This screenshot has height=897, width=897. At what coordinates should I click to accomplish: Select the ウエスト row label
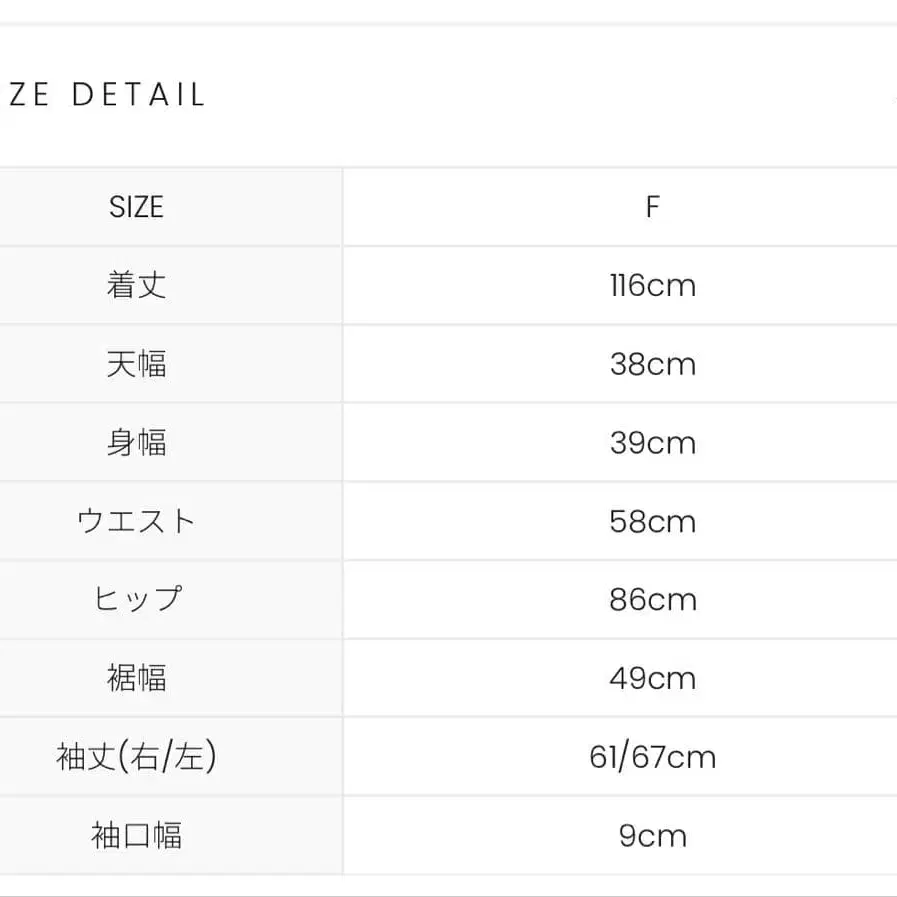pyautogui.click(x=136, y=521)
